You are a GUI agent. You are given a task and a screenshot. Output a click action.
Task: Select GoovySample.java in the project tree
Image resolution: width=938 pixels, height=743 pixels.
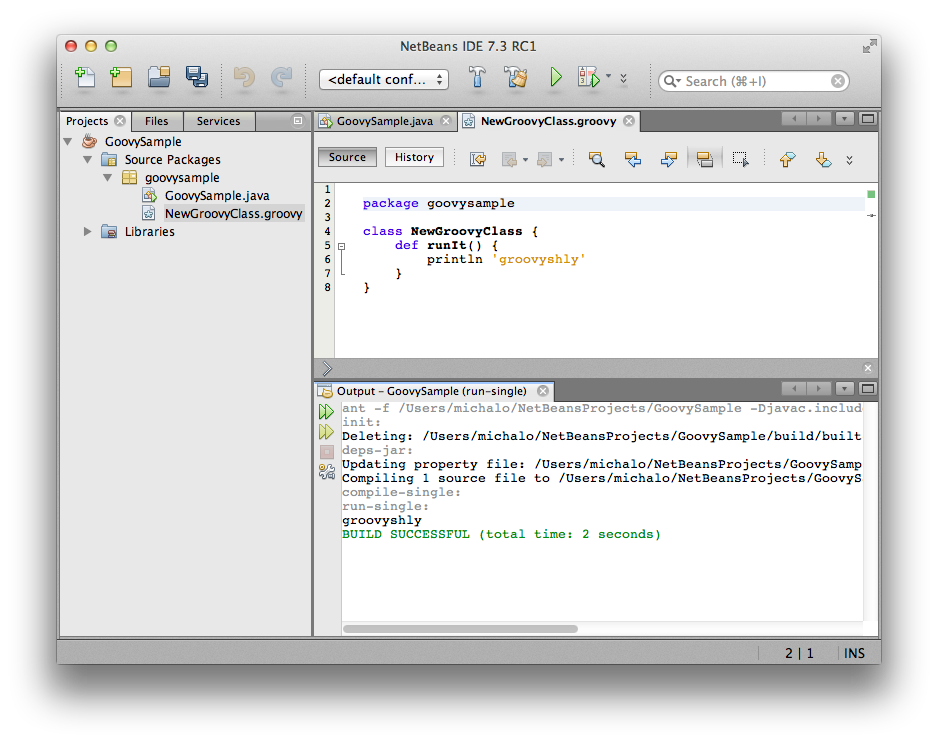[x=217, y=196]
